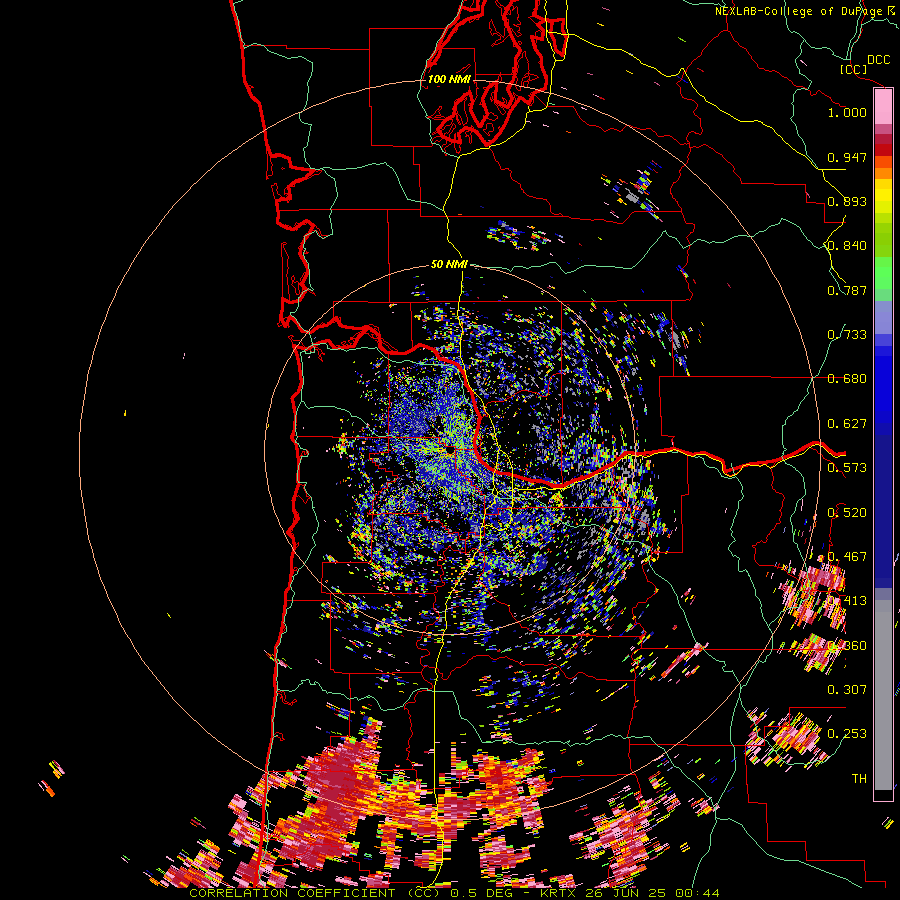Click the 0.467 color scale value
This screenshot has height=900, width=900.
[x=847, y=557]
